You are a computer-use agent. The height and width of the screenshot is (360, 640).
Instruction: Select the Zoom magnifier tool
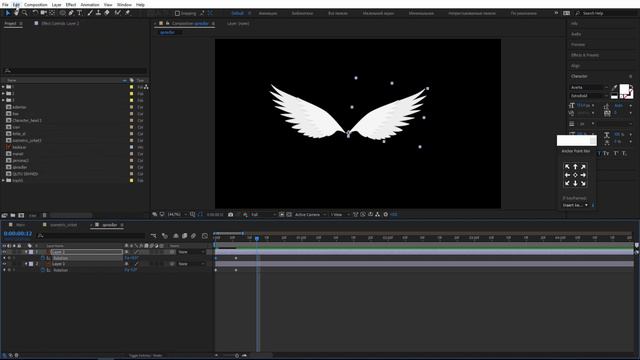tap(25, 13)
